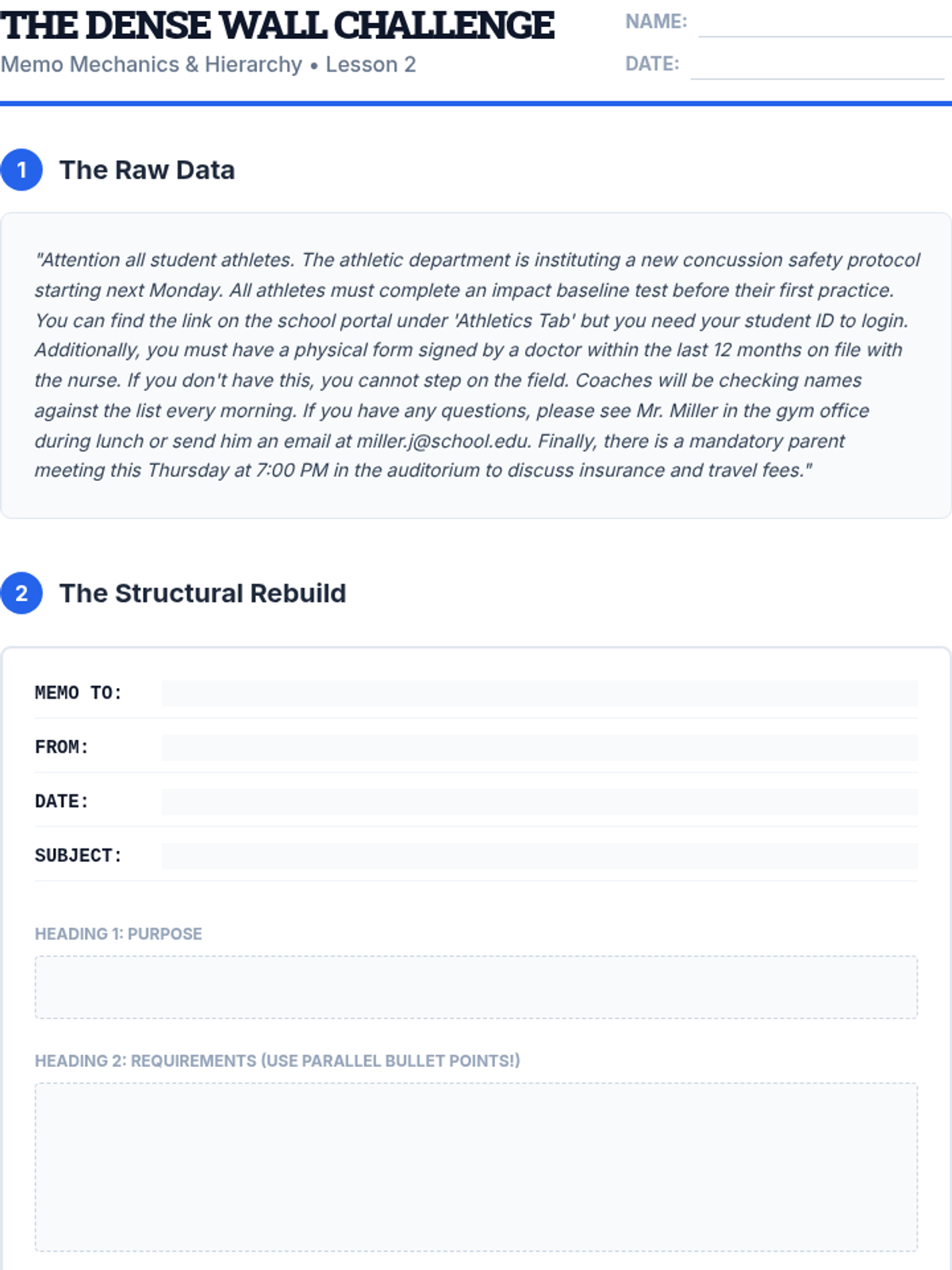Click the italic raw data passage
952x1270 pixels.
tap(476, 365)
